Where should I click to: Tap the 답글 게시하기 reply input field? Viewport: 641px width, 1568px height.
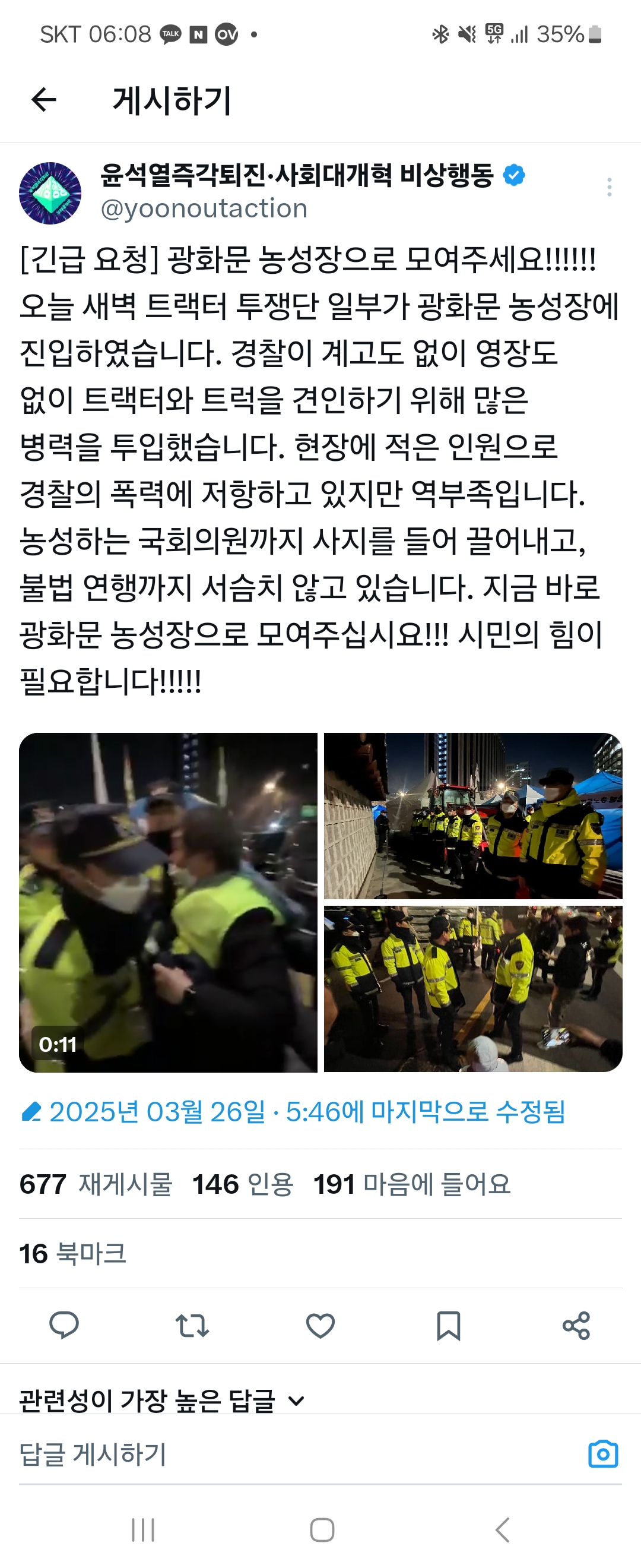click(x=298, y=1453)
